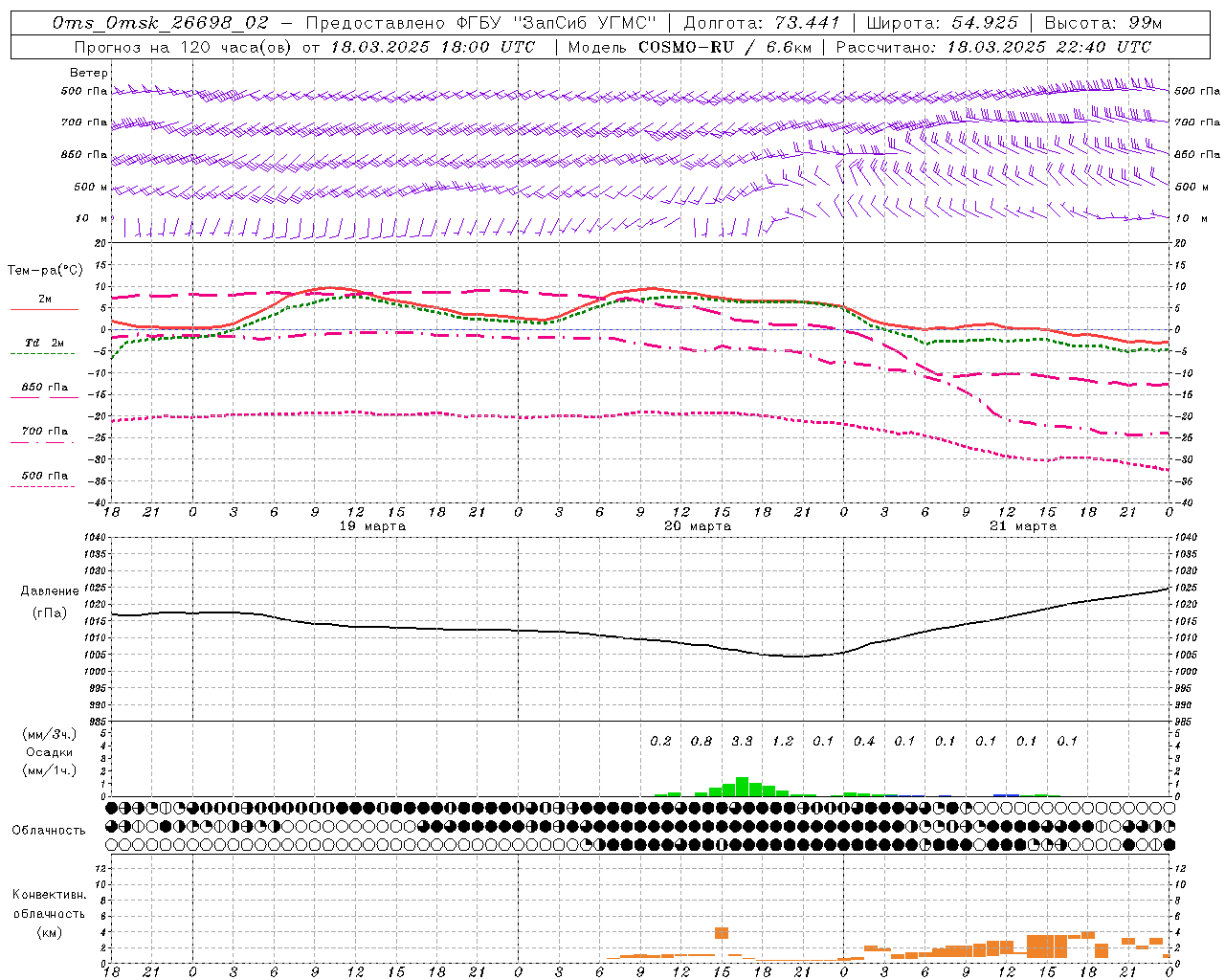Select the 19 марта date label
1225x980 pixels.
pyautogui.click(x=372, y=526)
